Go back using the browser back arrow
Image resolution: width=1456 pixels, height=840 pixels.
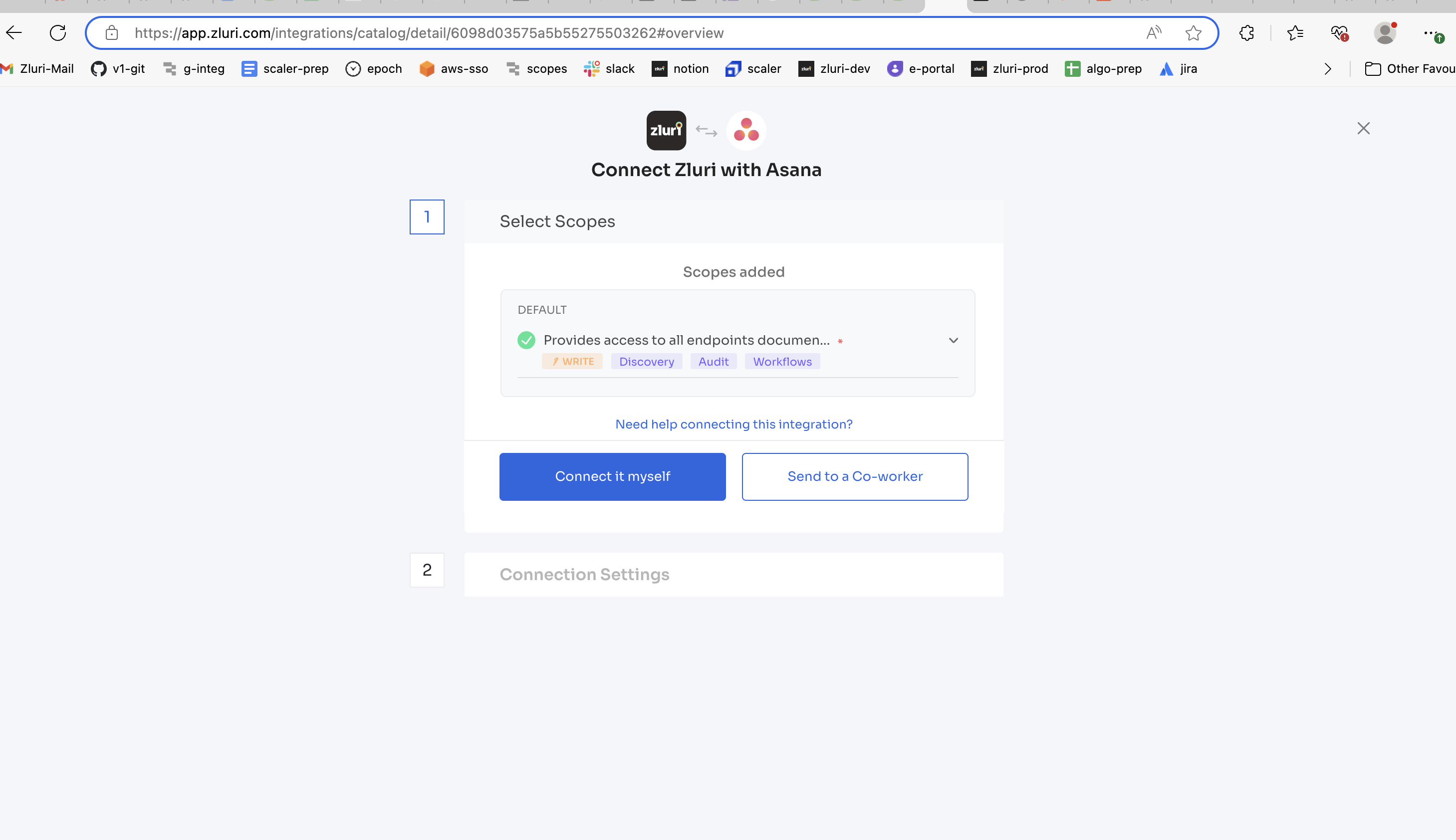(14, 33)
